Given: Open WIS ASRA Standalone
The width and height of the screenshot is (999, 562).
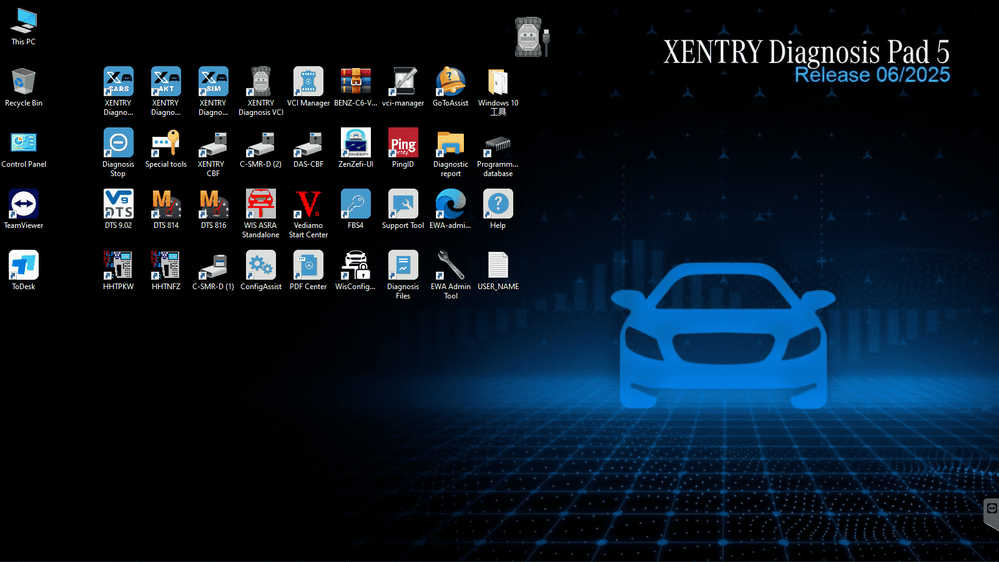Looking at the screenshot, I should click(x=261, y=204).
